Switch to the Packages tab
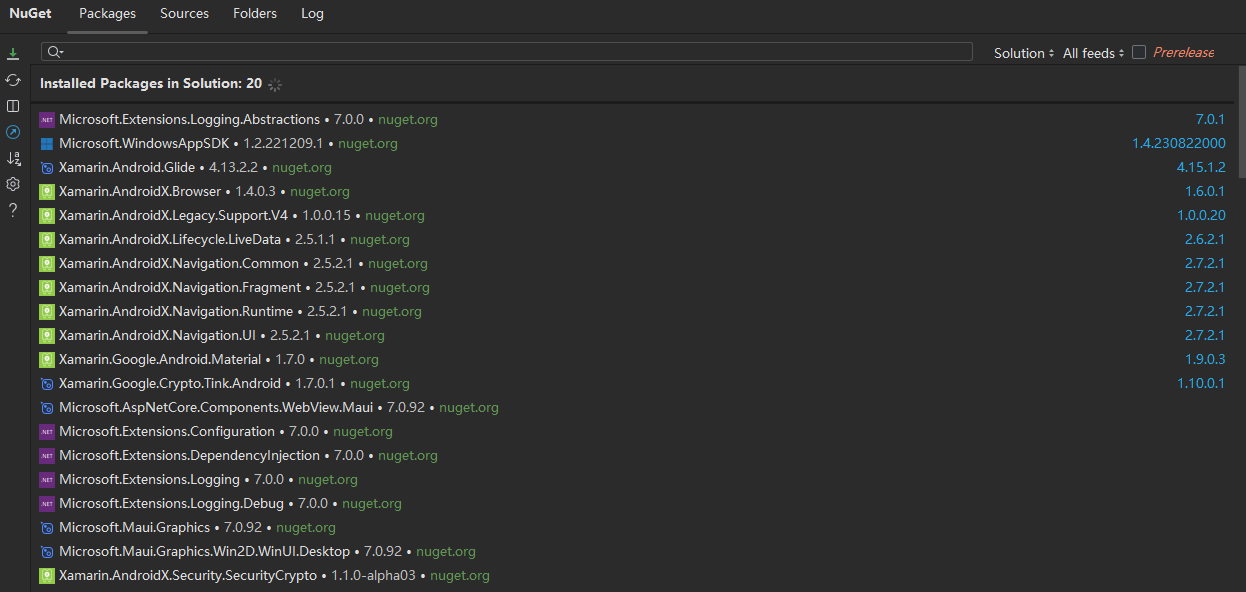Viewport: 1246px width, 592px height. (x=107, y=14)
